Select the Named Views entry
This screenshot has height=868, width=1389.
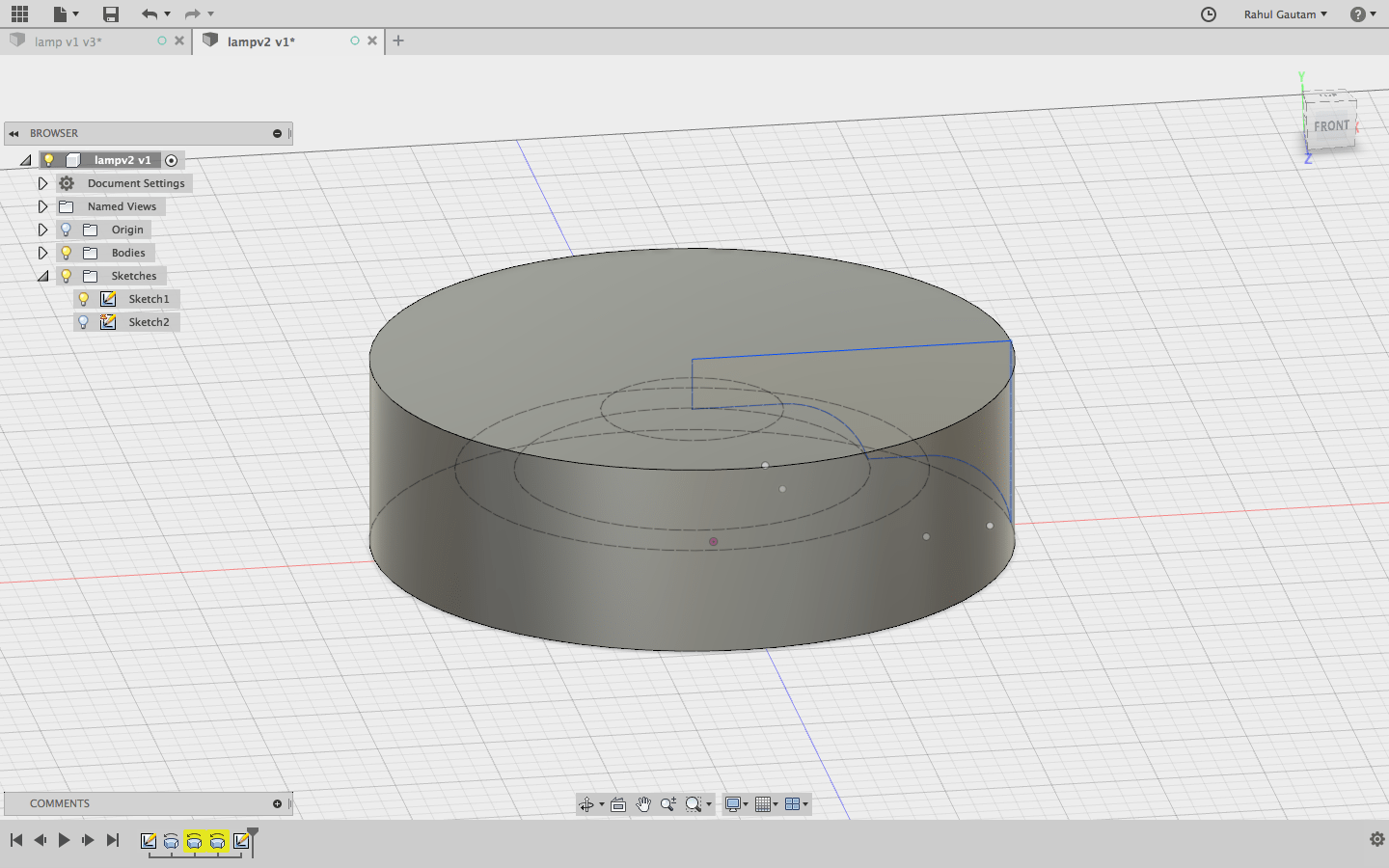pos(122,206)
